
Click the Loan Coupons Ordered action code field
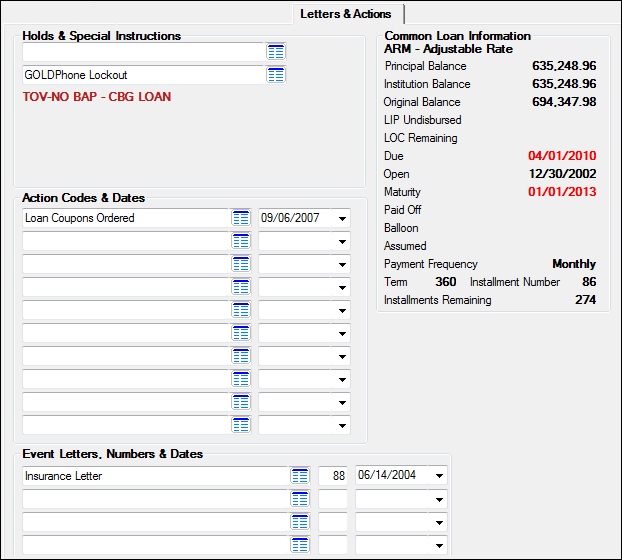(x=126, y=218)
